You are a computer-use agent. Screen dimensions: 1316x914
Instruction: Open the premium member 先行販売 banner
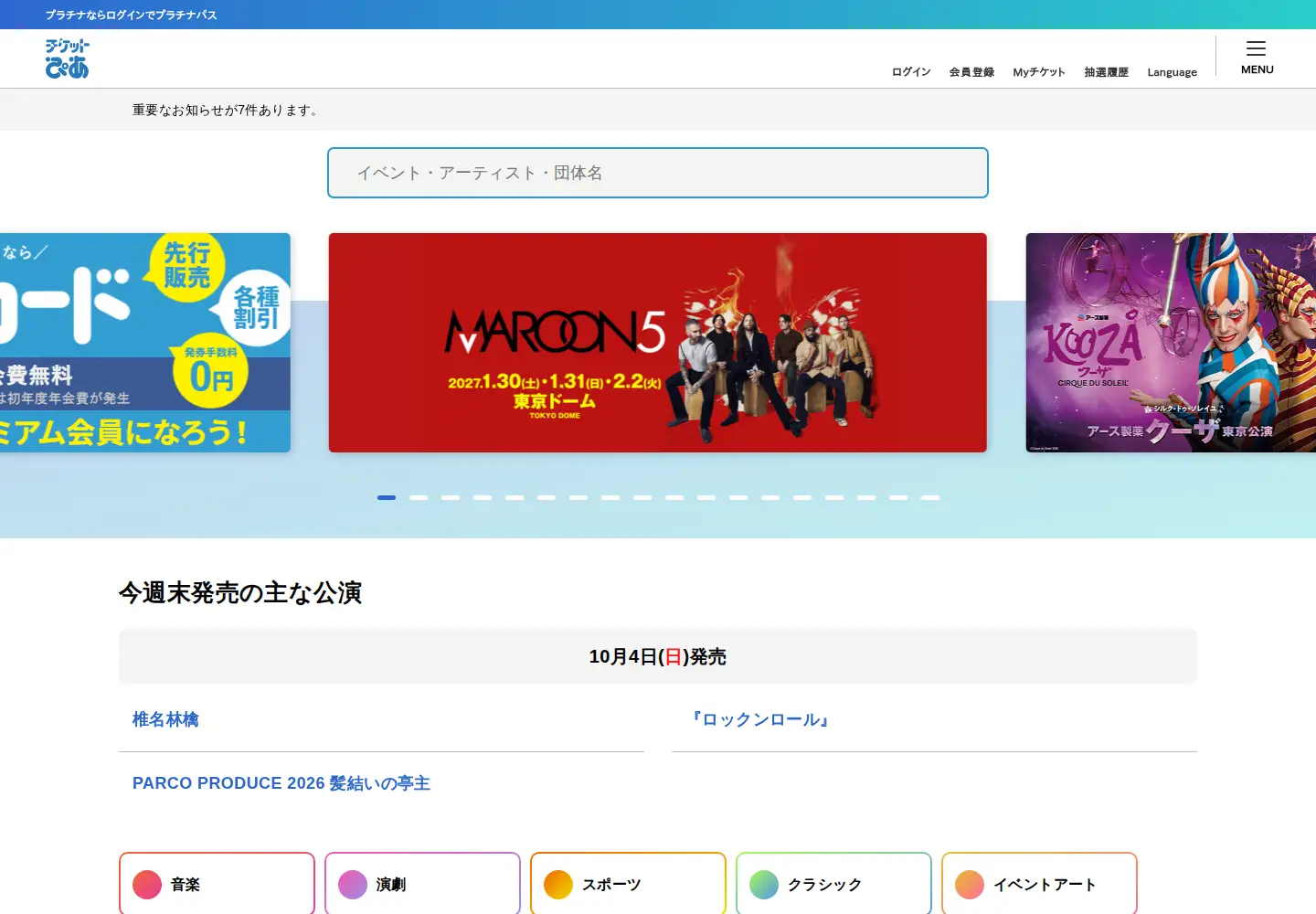(145, 343)
